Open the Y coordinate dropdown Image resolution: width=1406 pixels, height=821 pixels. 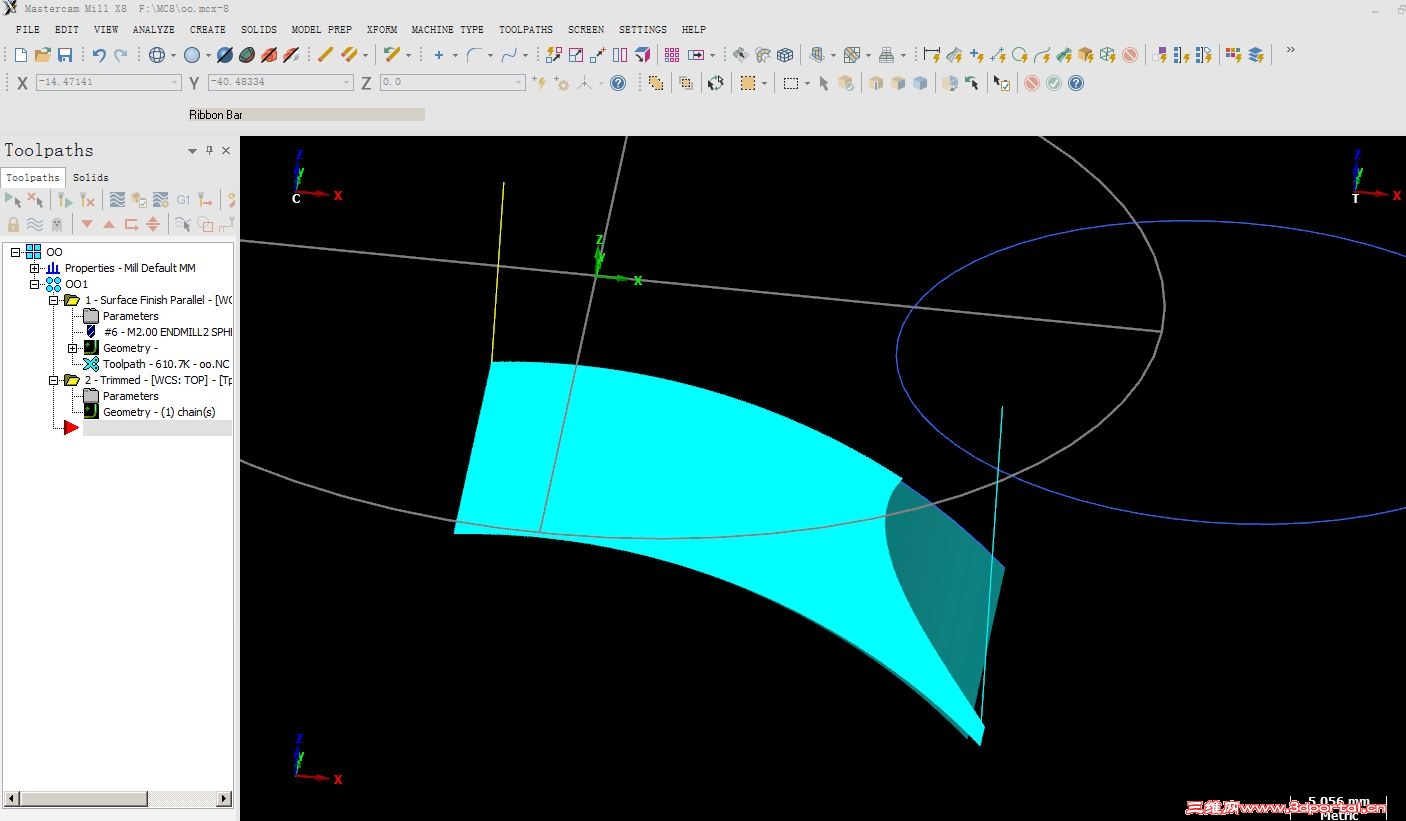347,83
